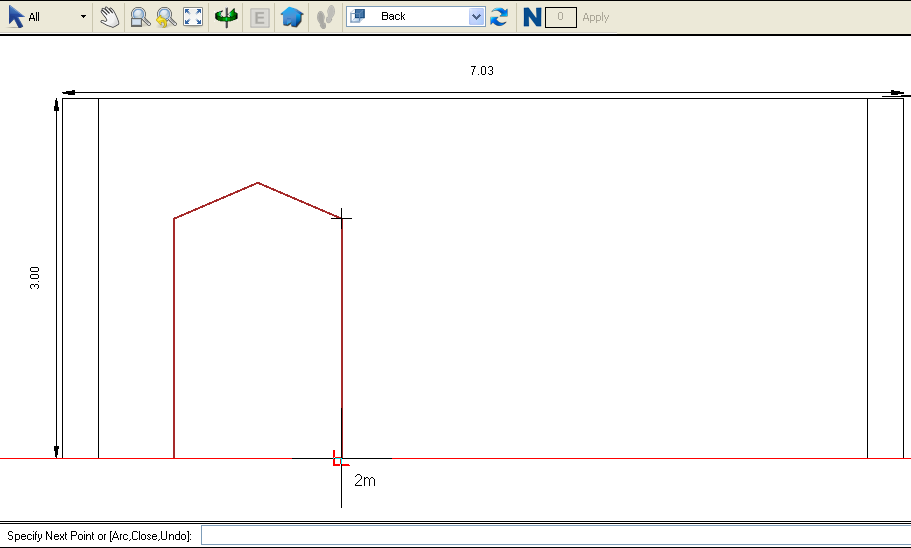Click the 2m cursor distance label
The width and height of the screenshot is (911, 548).
365,481
